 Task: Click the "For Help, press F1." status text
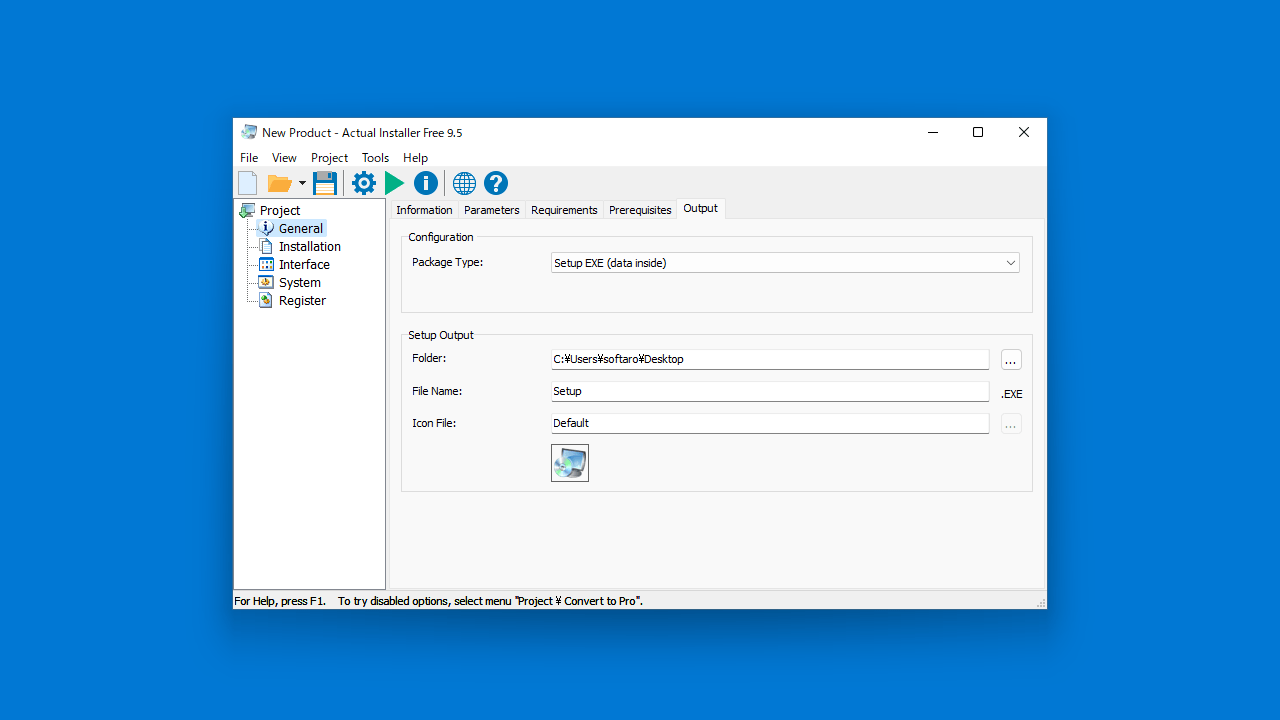280,601
